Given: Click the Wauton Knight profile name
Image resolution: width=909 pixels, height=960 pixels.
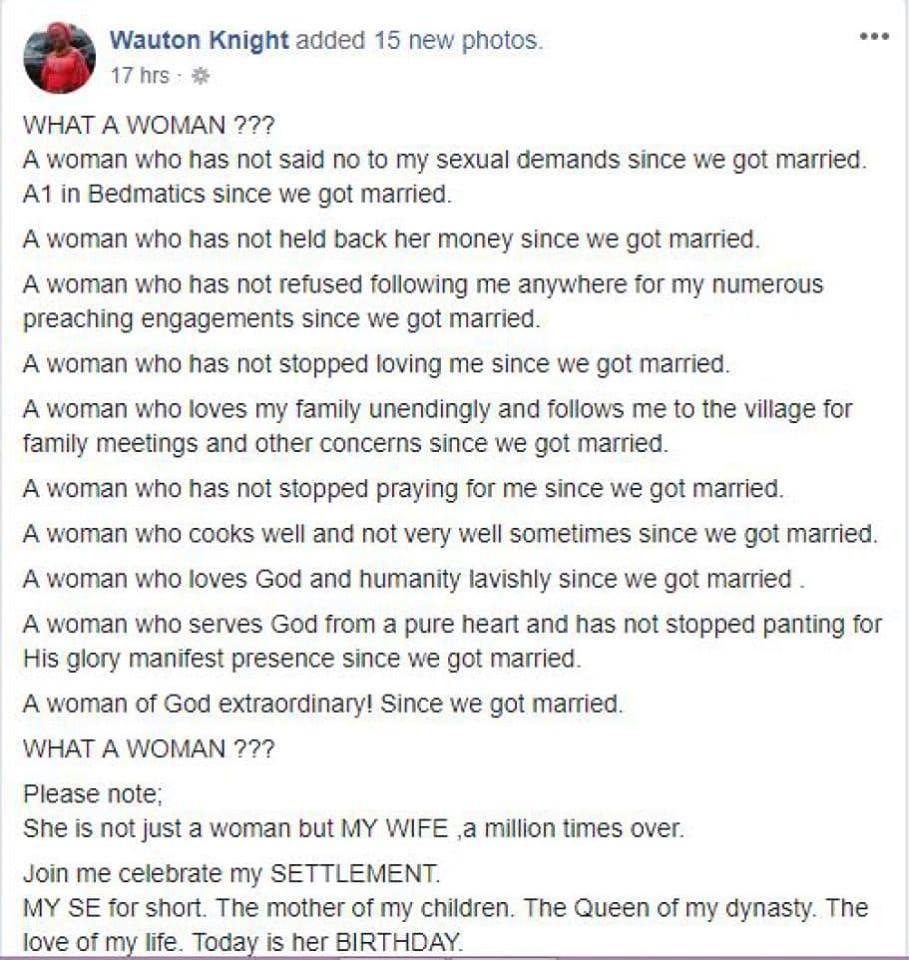Looking at the screenshot, I should 199,41.
